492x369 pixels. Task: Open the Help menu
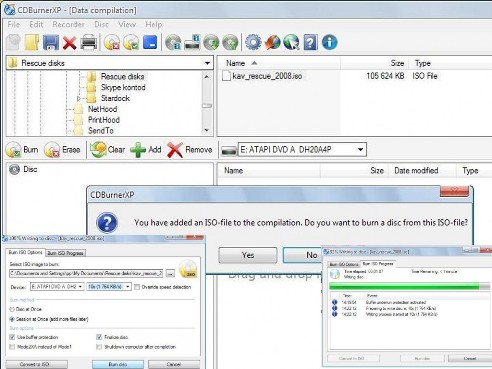153,24
